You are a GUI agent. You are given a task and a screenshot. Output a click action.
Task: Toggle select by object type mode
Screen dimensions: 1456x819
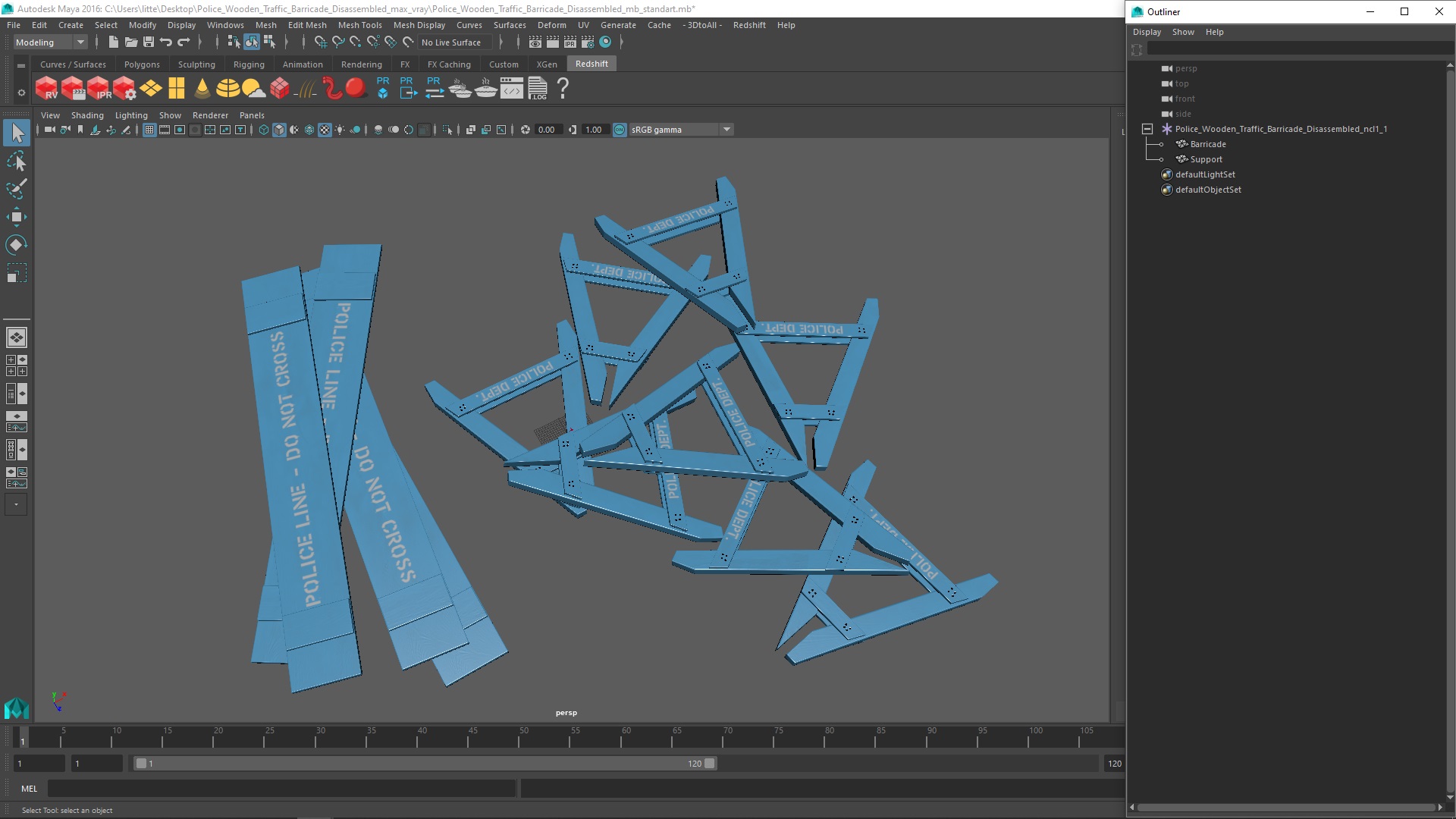pyautogui.click(x=251, y=42)
